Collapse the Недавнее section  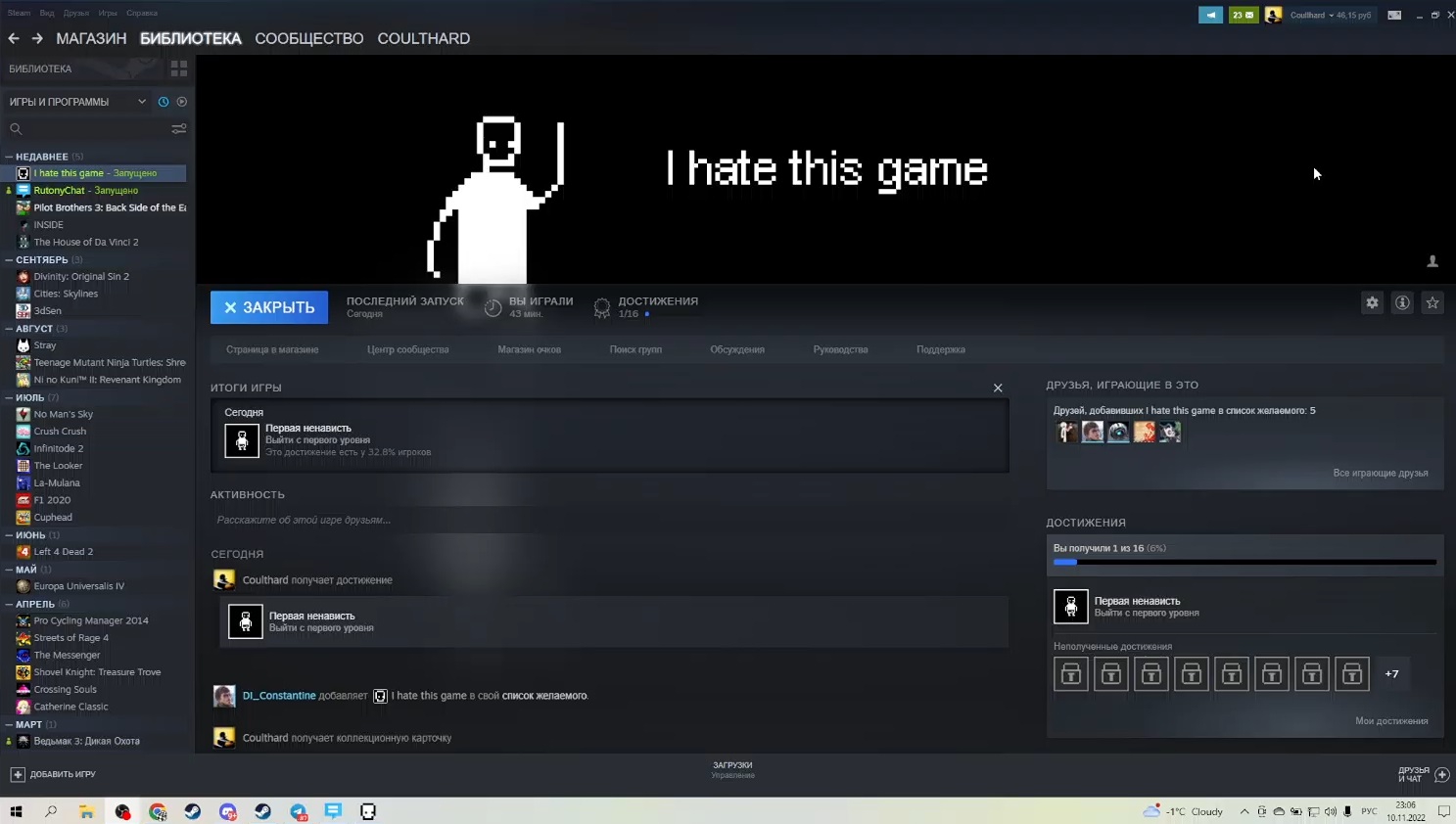9,157
